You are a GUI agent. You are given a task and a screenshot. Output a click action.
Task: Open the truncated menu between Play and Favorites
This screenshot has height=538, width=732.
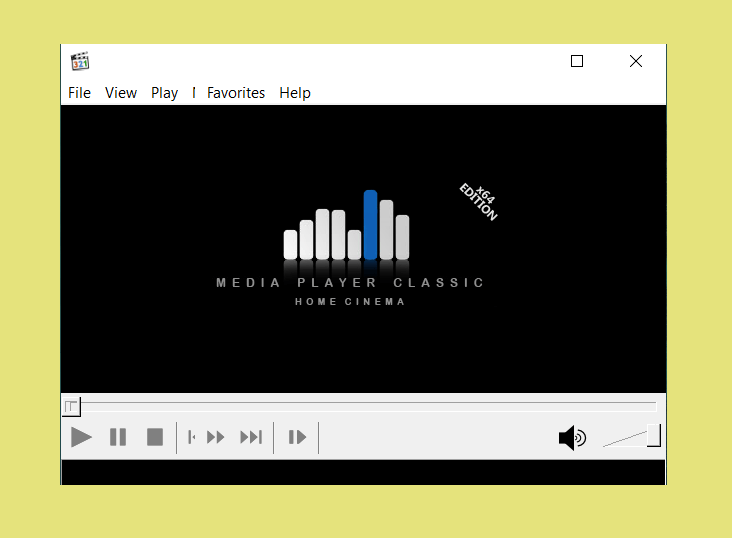194,93
